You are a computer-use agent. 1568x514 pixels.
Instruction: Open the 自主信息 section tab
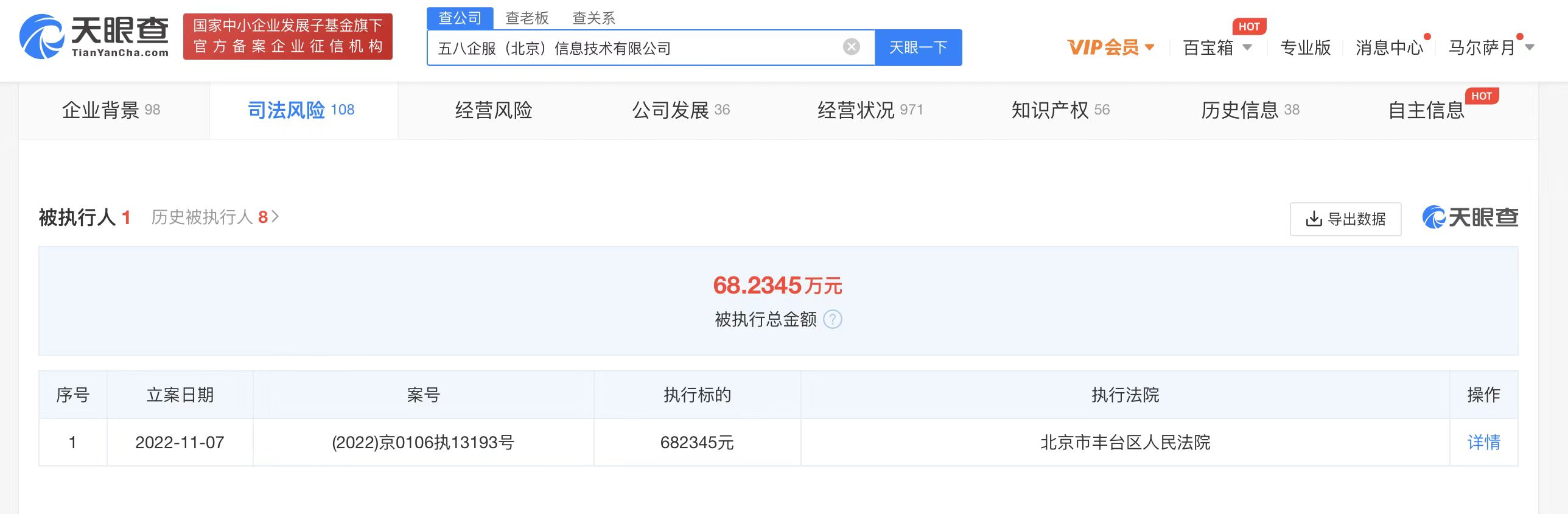point(1426,110)
